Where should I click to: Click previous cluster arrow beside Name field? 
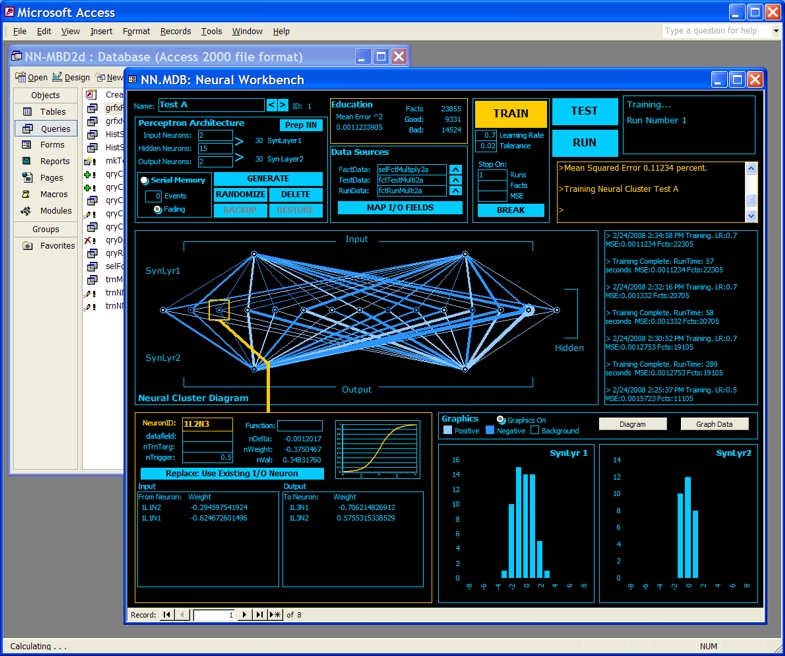pos(271,105)
